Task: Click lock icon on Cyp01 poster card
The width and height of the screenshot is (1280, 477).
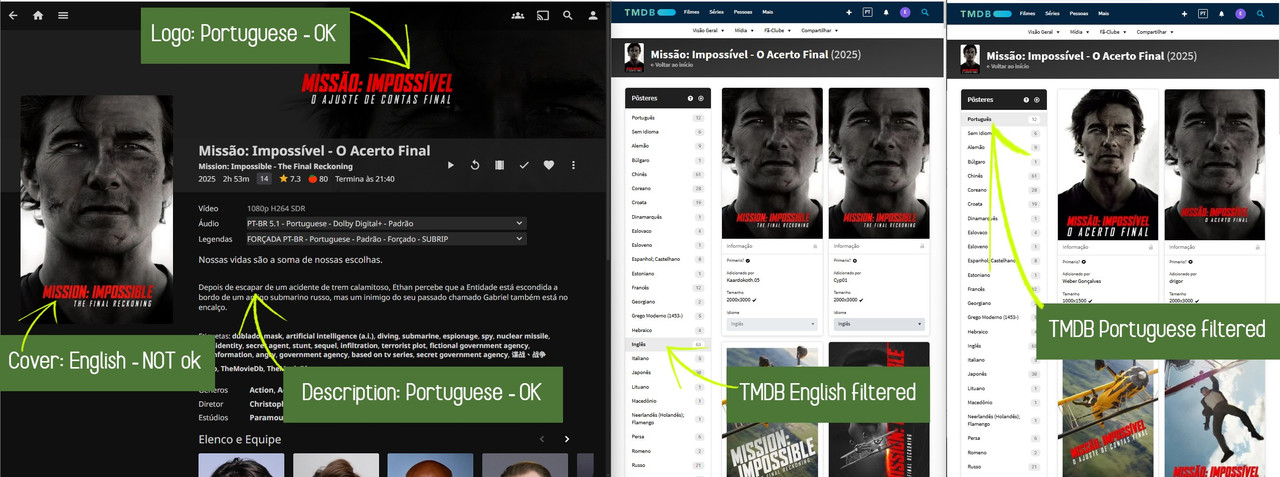Action: click(923, 246)
